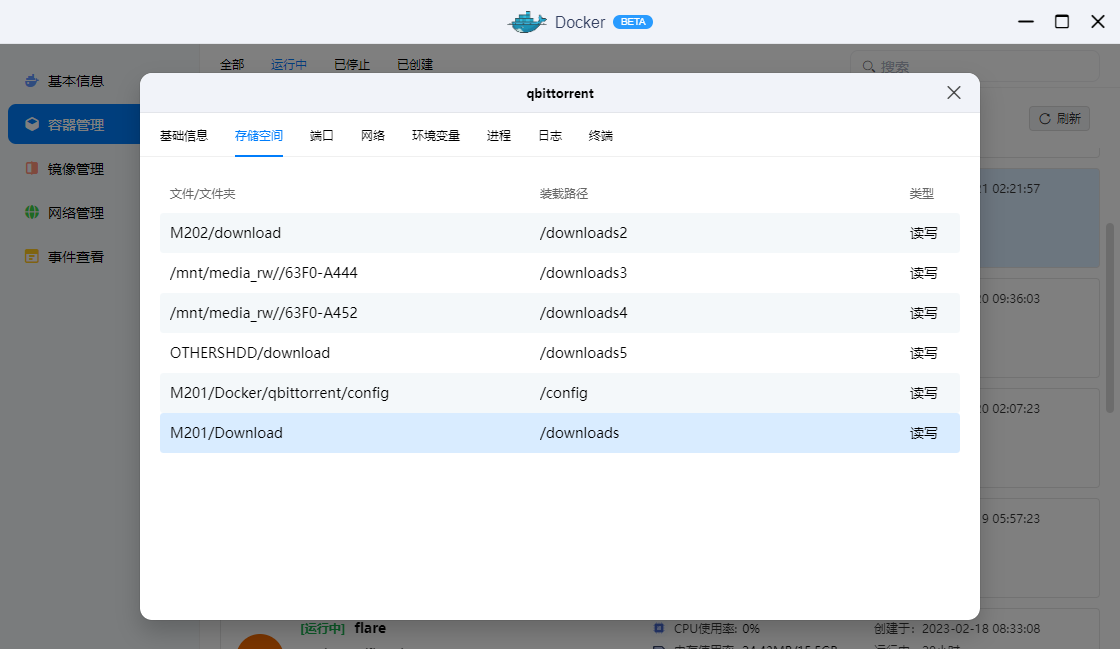Click the /config mount path
1120x650 pixels.
coord(564,393)
